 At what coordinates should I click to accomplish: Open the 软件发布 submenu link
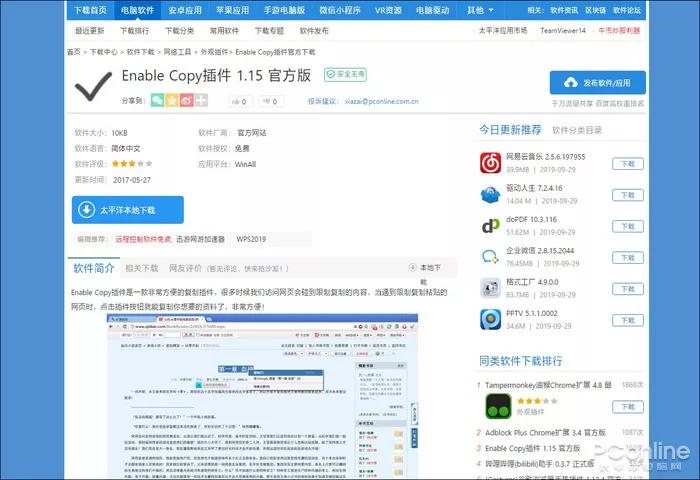(314, 31)
